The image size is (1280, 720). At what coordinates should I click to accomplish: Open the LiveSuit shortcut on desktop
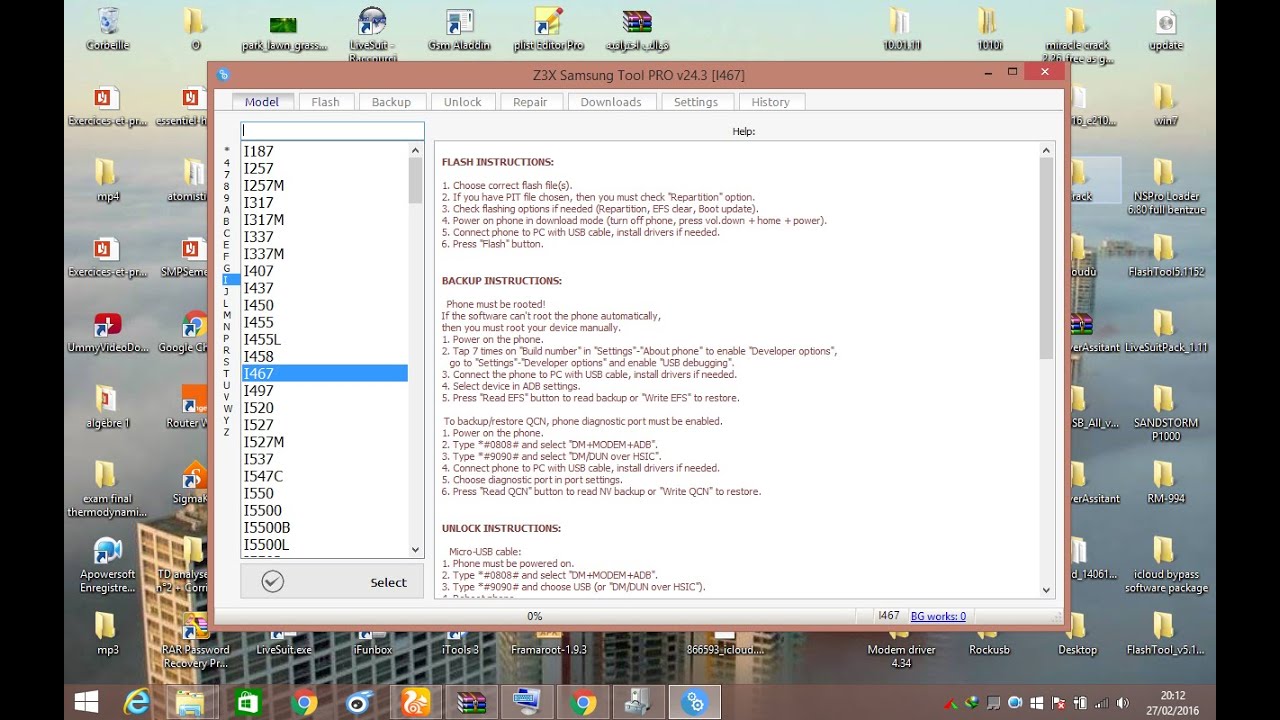(372, 32)
